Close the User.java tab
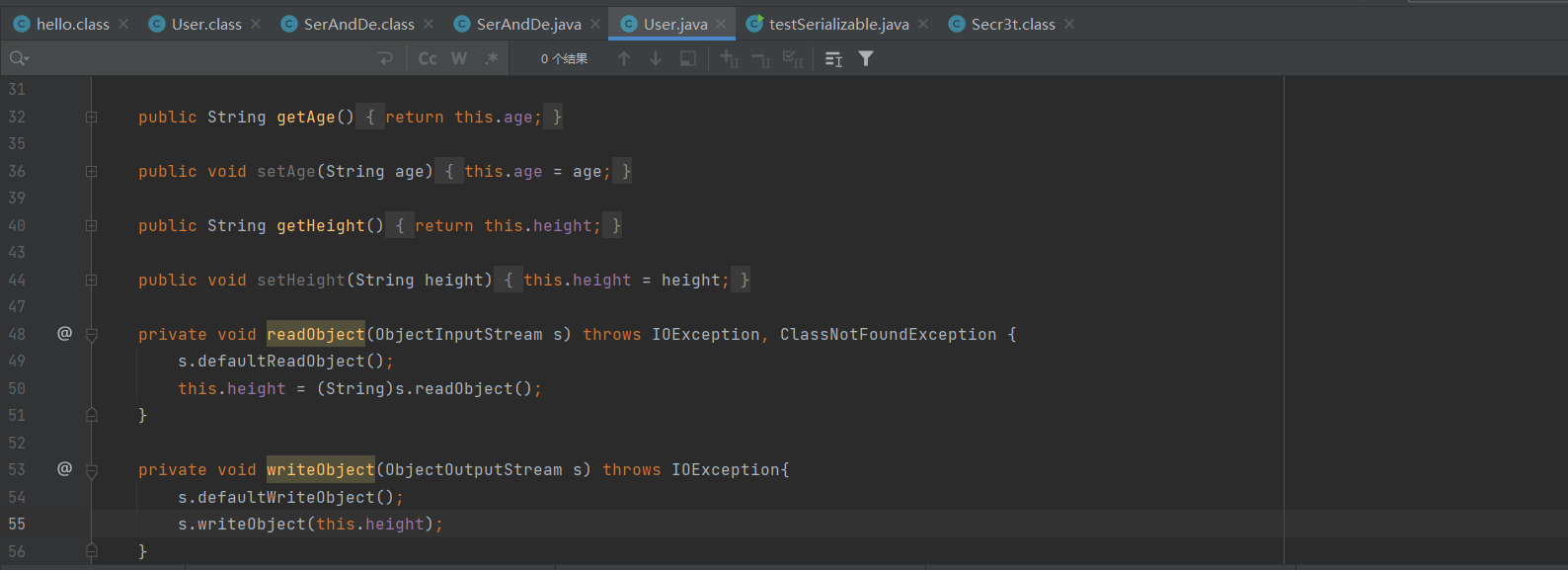Image resolution: width=1568 pixels, height=570 pixels. pos(722,24)
